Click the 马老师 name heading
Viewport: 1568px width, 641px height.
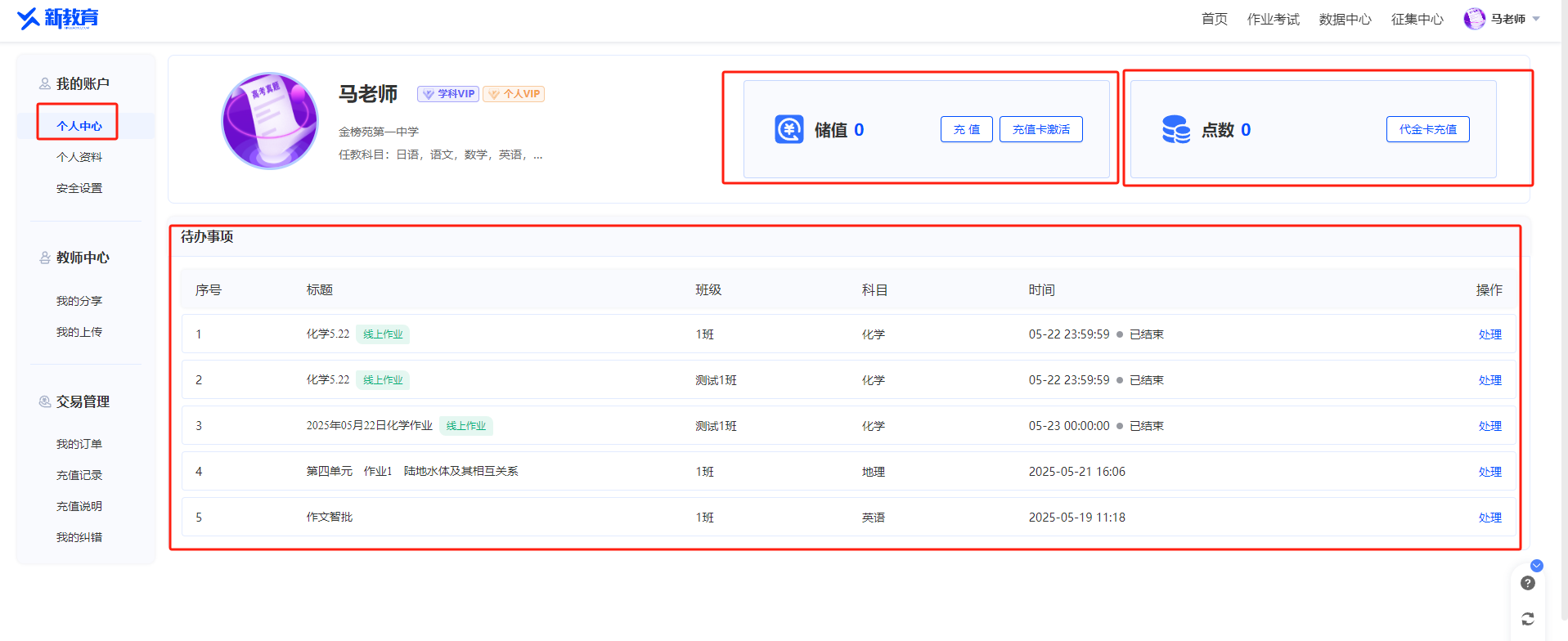368,94
